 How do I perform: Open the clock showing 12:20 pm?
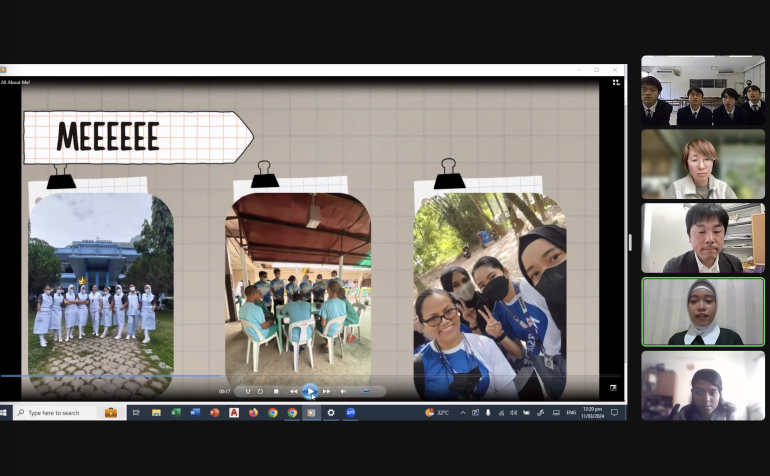[x=592, y=413]
